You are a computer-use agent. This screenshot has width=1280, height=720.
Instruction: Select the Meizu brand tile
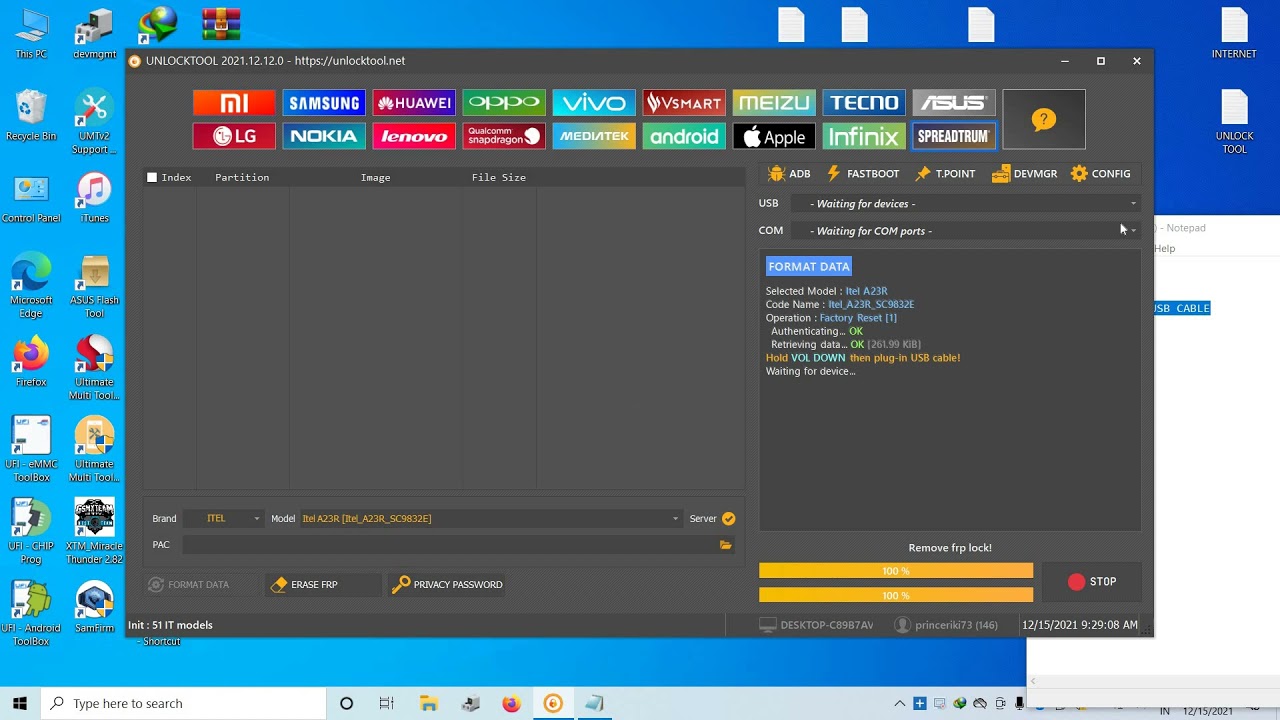point(774,103)
